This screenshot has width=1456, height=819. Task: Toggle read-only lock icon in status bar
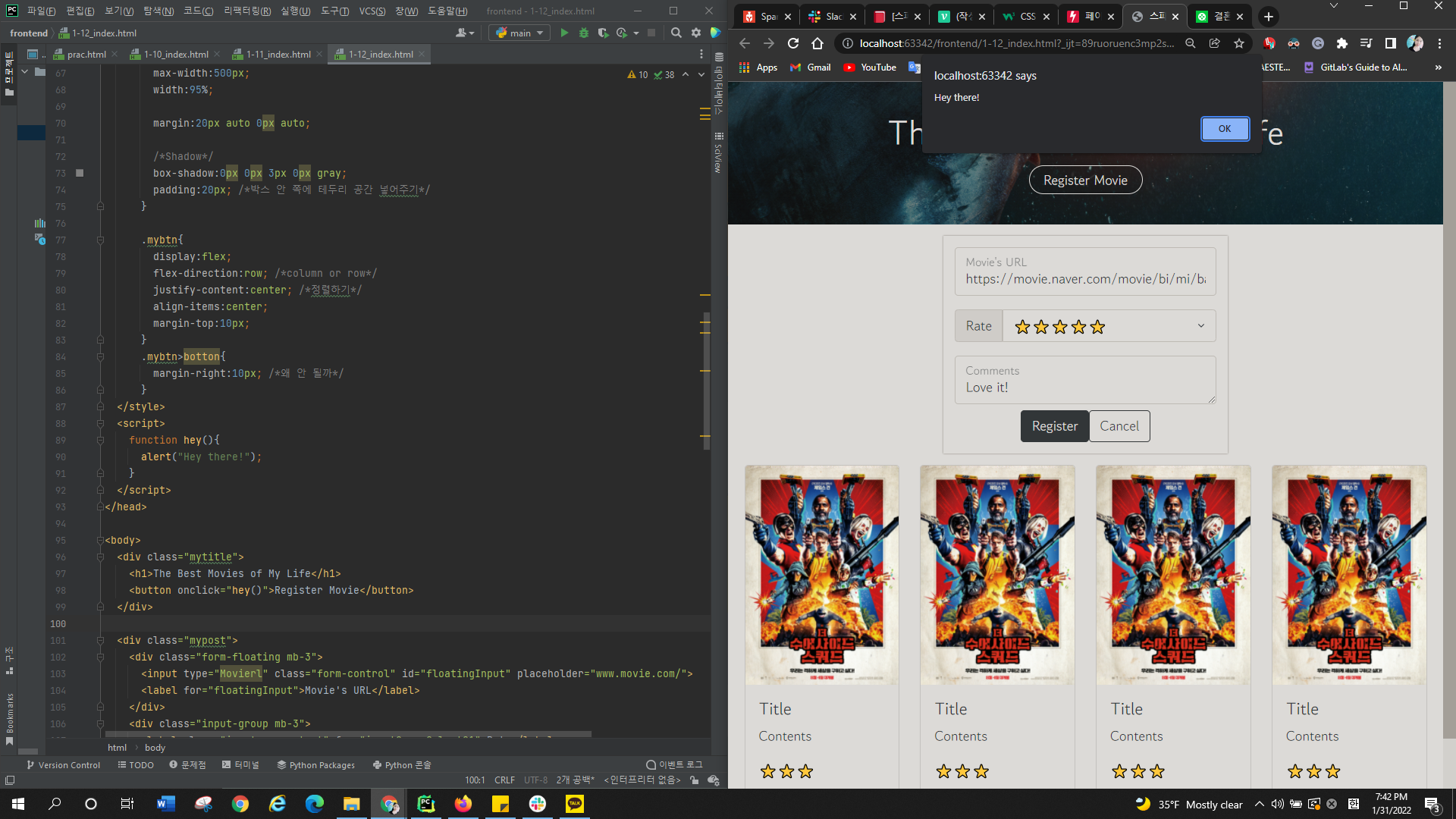tap(695, 780)
